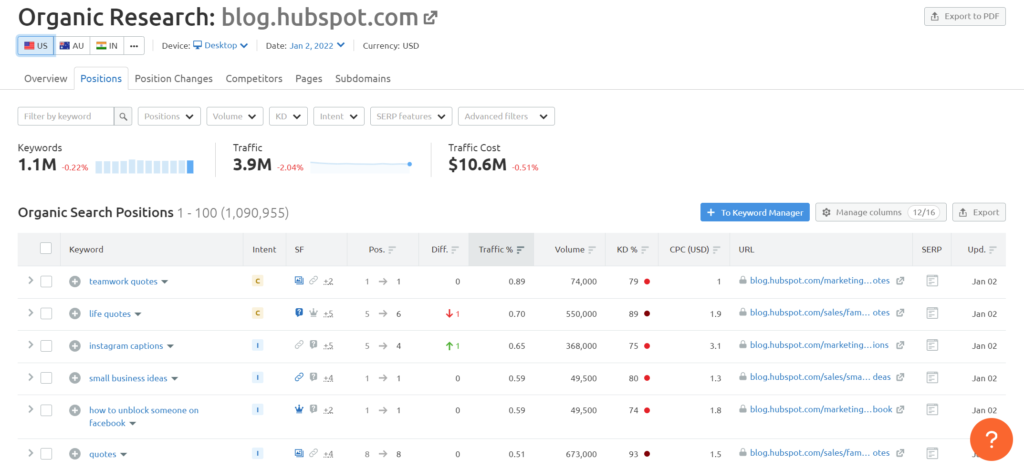Click the Export to PDF button
This screenshot has width=1024, height=470.
pos(965,16)
